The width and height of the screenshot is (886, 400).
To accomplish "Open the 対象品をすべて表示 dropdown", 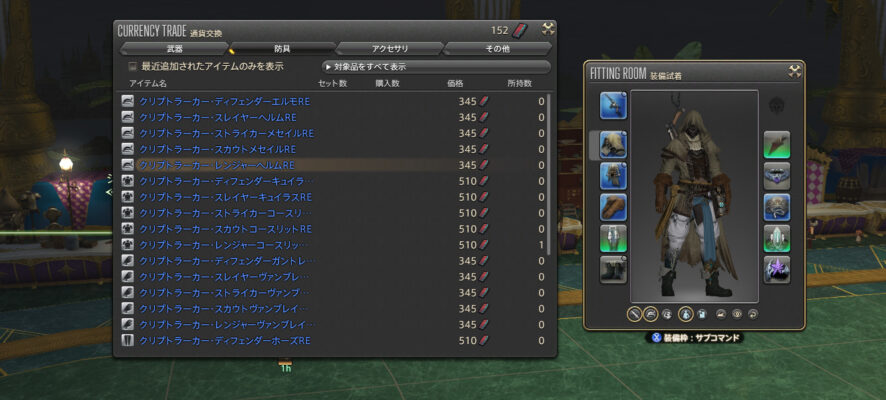I will 436,67.
